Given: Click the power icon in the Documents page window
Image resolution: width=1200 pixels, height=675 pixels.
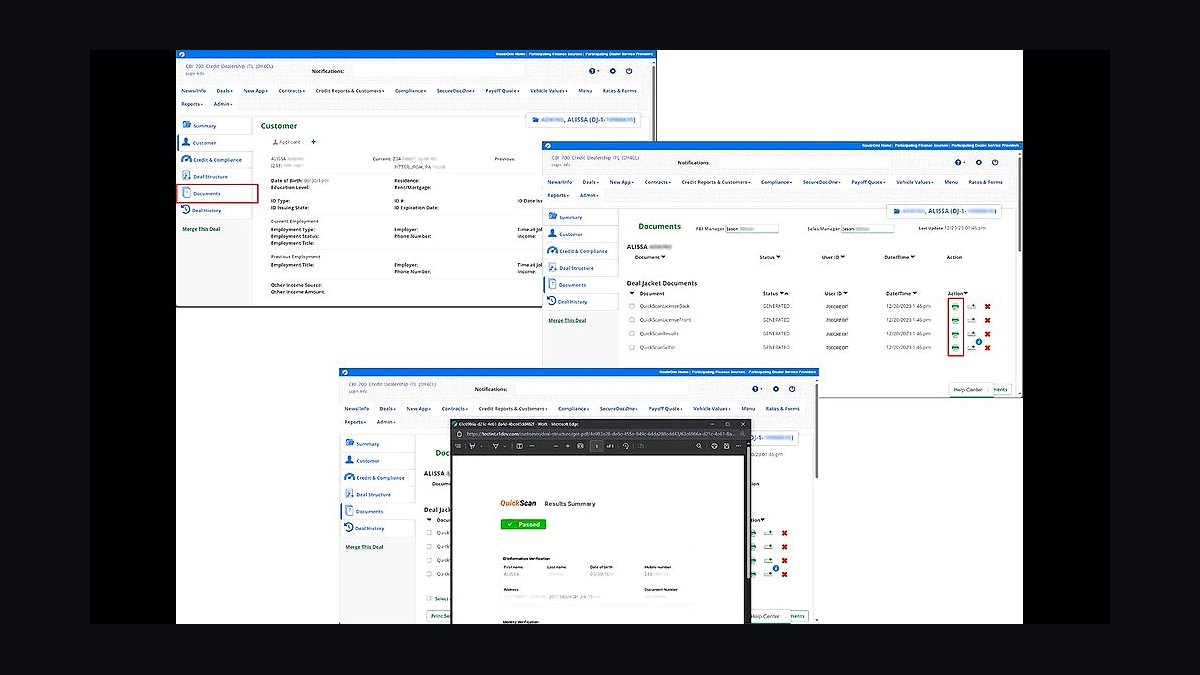Looking at the screenshot, I should pos(996,162).
